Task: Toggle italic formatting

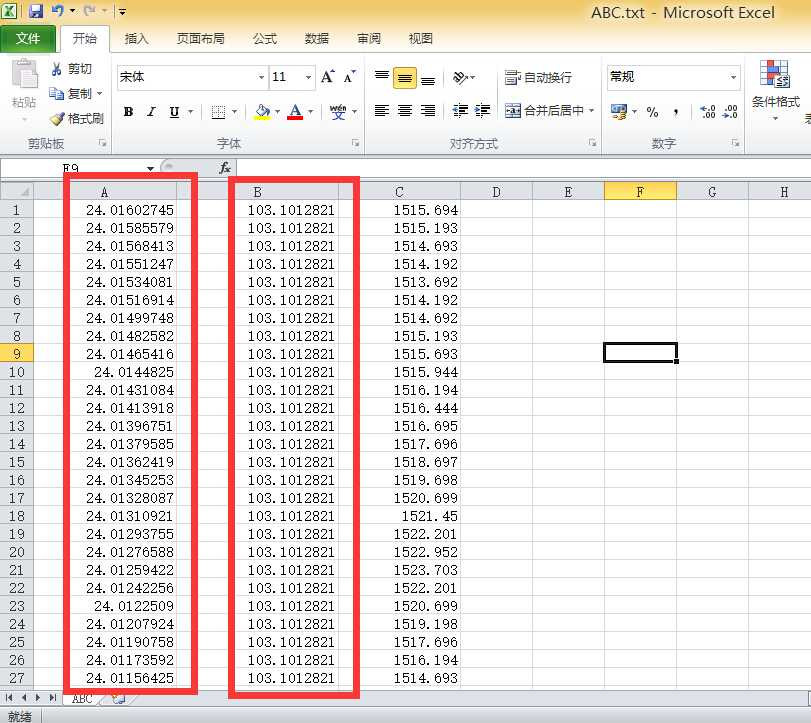Action: pos(150,112)
